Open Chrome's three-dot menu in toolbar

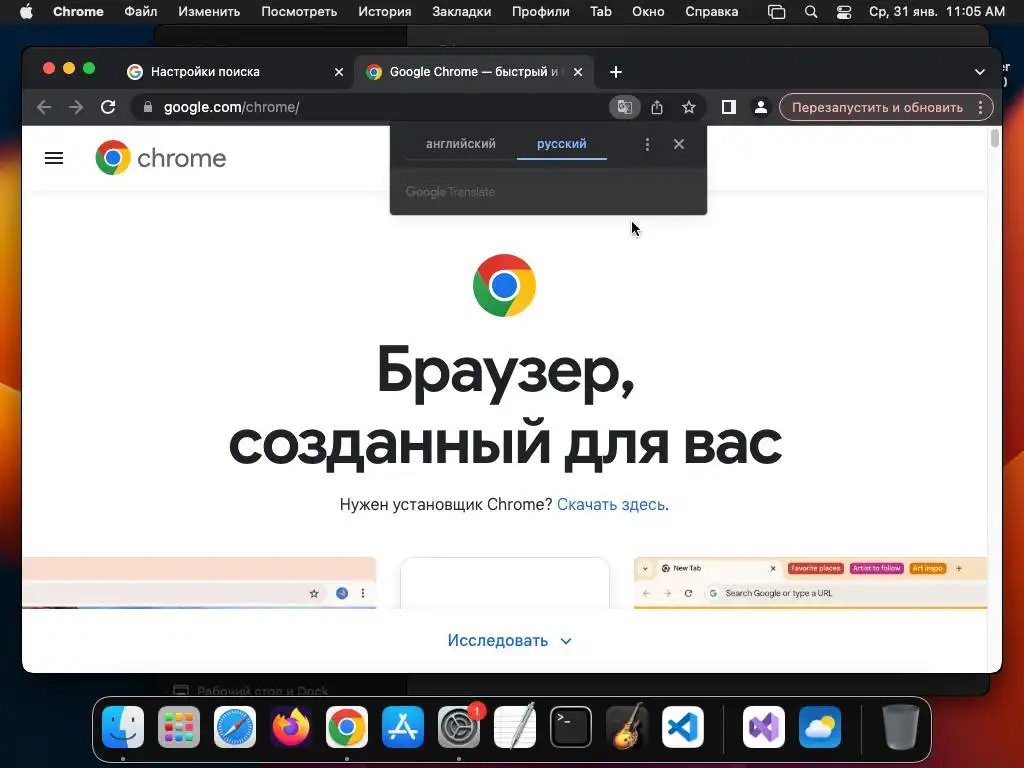pos(980,107)
